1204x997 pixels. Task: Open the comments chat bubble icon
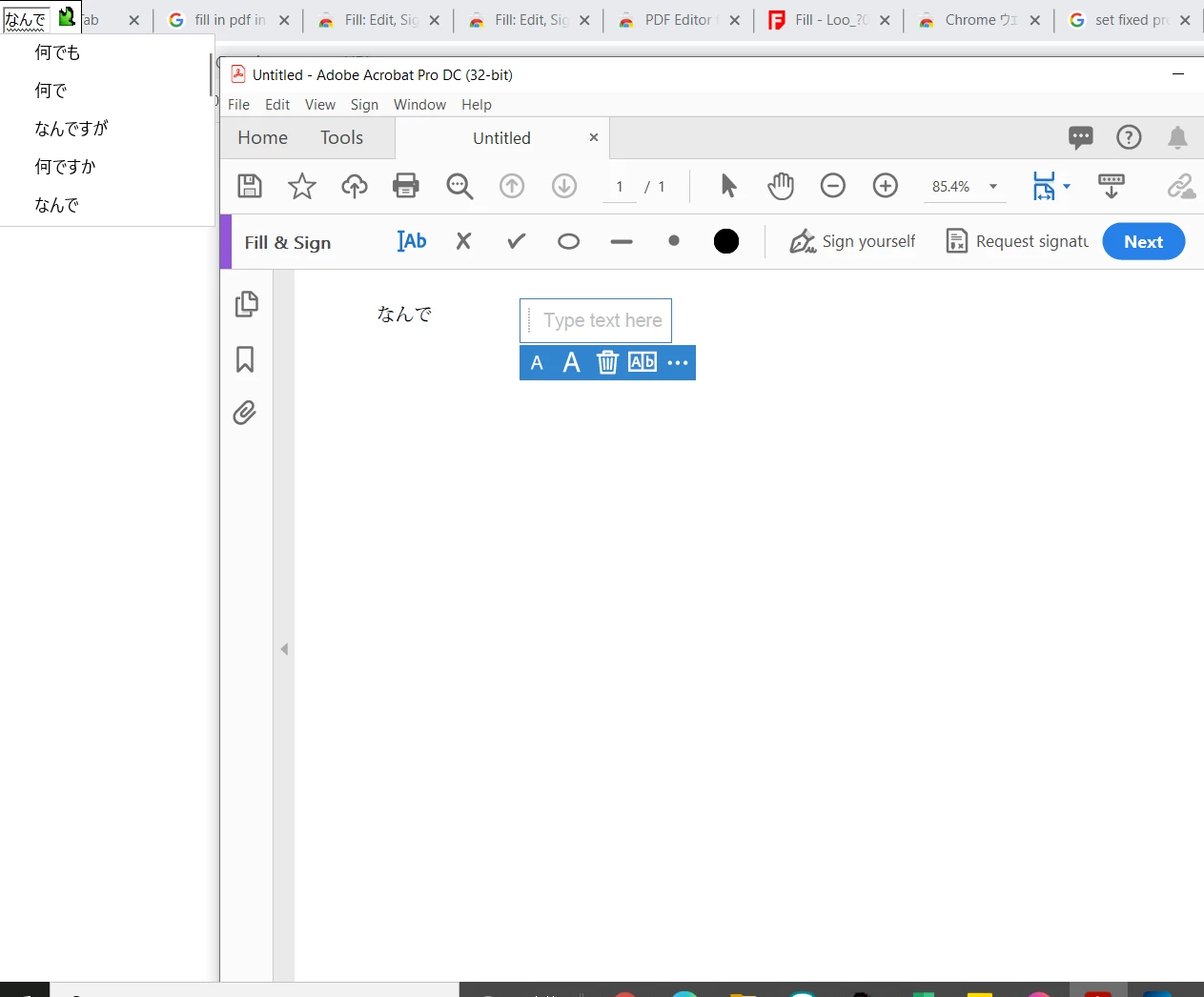coord(1080,138)
